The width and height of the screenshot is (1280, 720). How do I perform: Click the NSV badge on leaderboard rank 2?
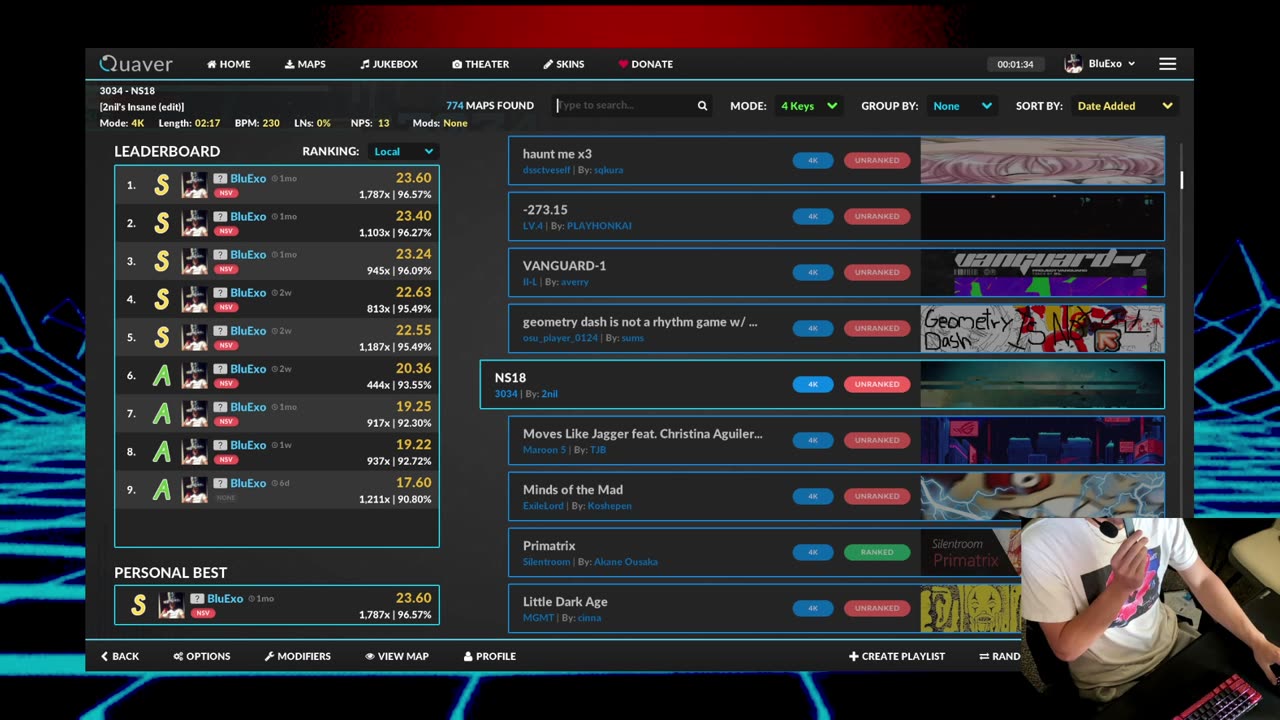coord(226,231)
